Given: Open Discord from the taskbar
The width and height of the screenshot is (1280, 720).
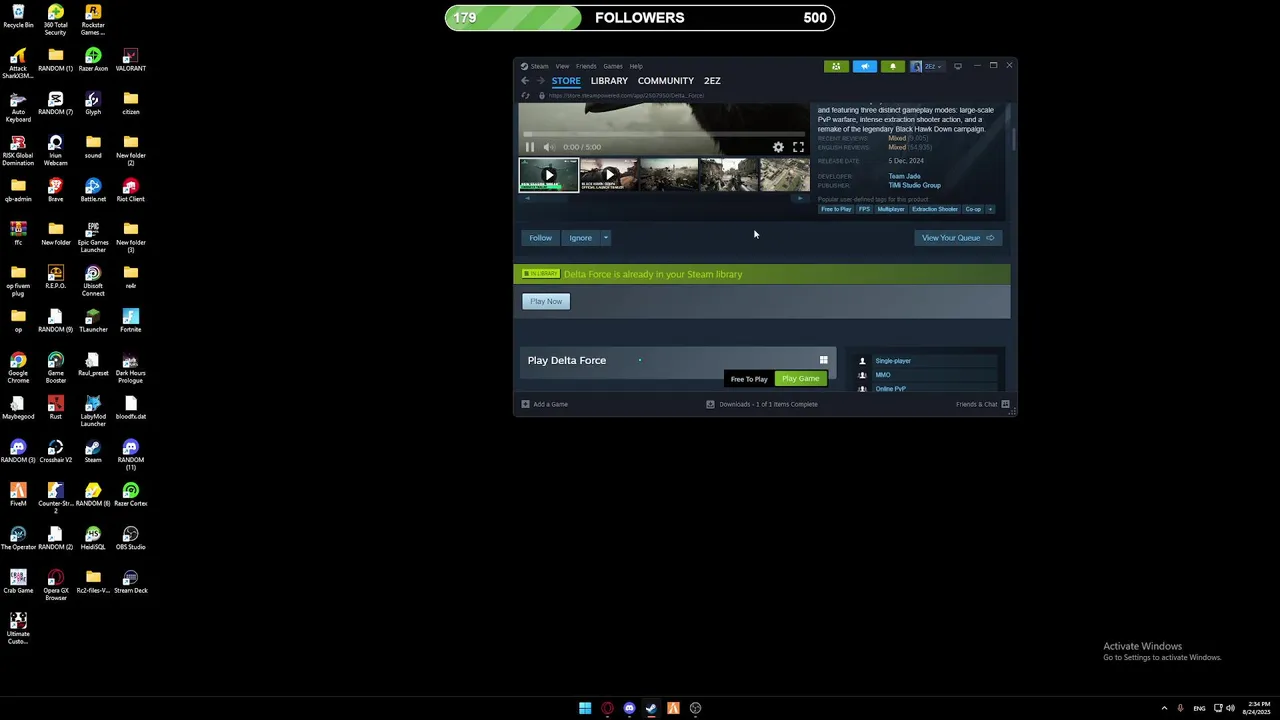Looking at the screenshot, I should tap(629, 708).
